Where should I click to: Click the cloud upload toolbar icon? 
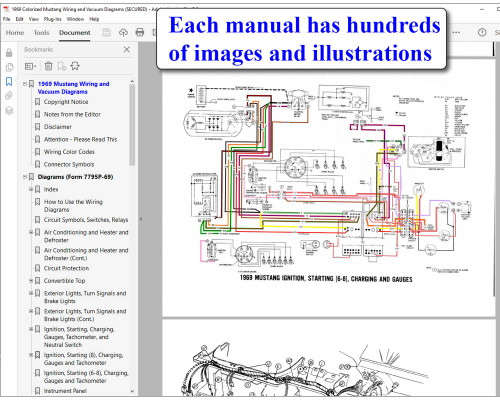[123, 33]
